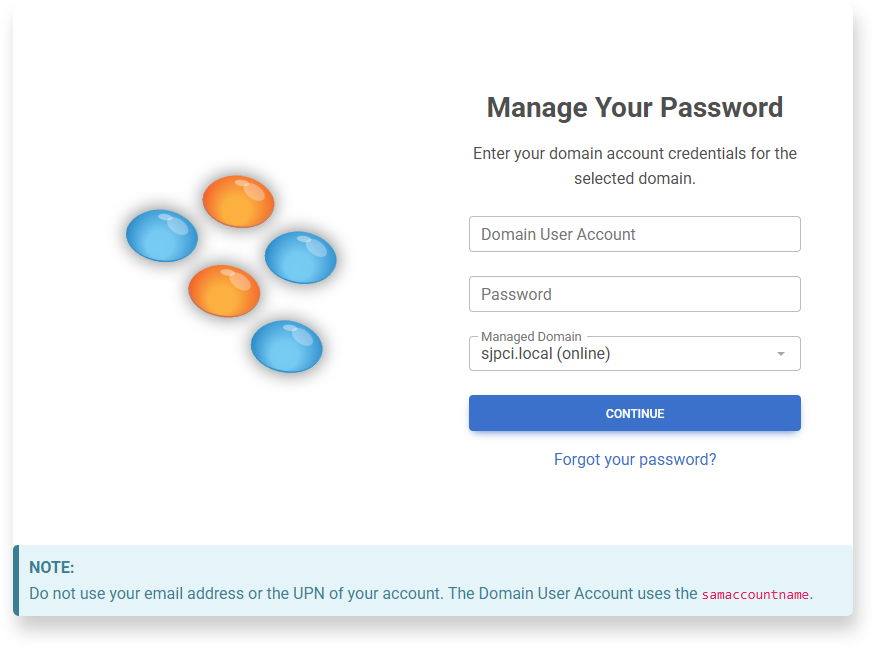Viewport: 874px width, 647px height.
Task: Focus the Domain User Account field
Action: click(x=634, y=234)
